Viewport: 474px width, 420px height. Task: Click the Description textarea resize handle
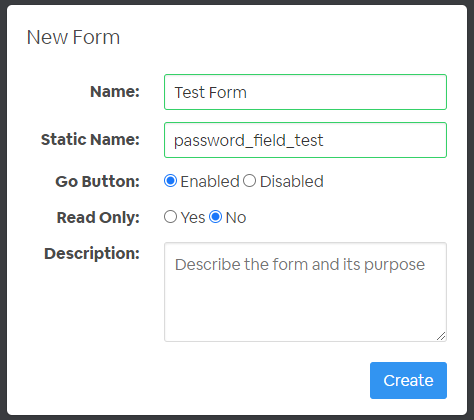click(x=441, y=336)
